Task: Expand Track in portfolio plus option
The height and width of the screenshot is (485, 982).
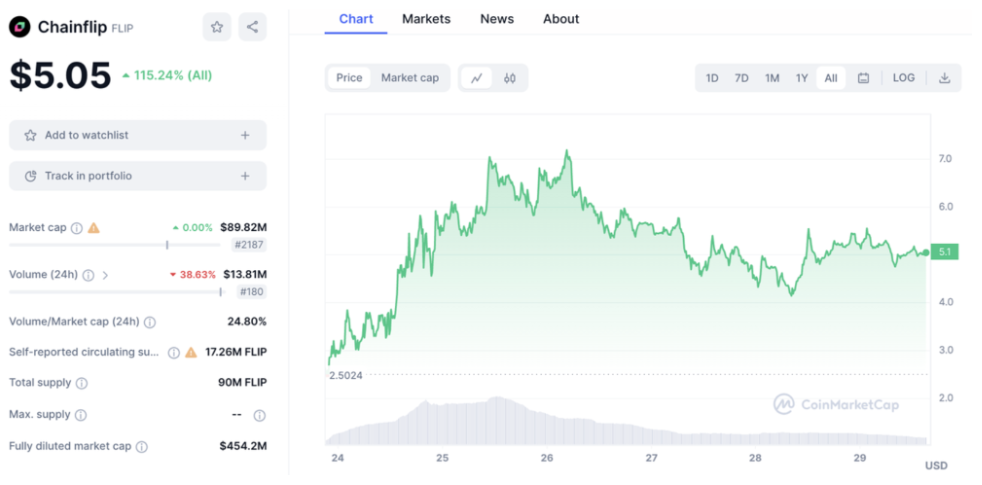Action: (x=245, y=176)
